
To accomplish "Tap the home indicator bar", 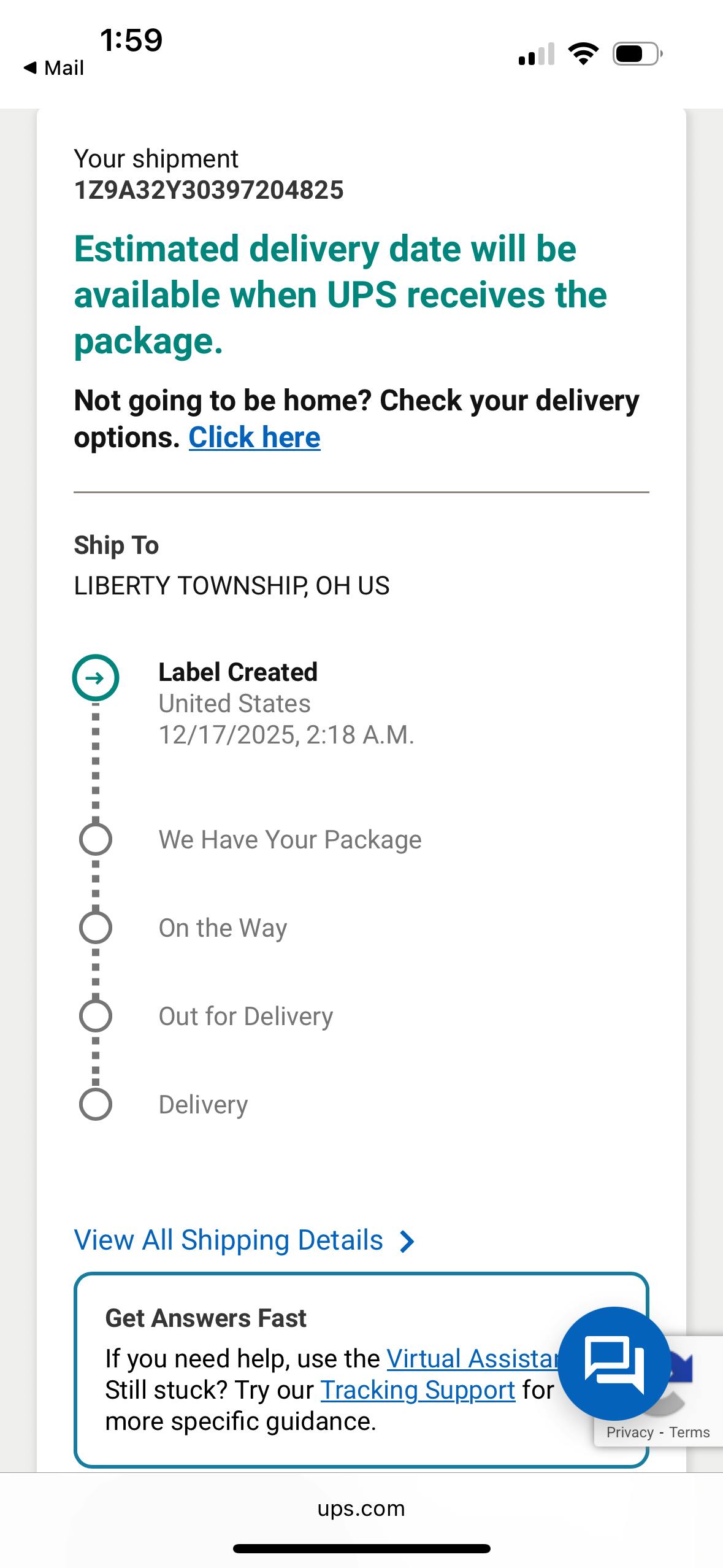I will (361, 1548).
